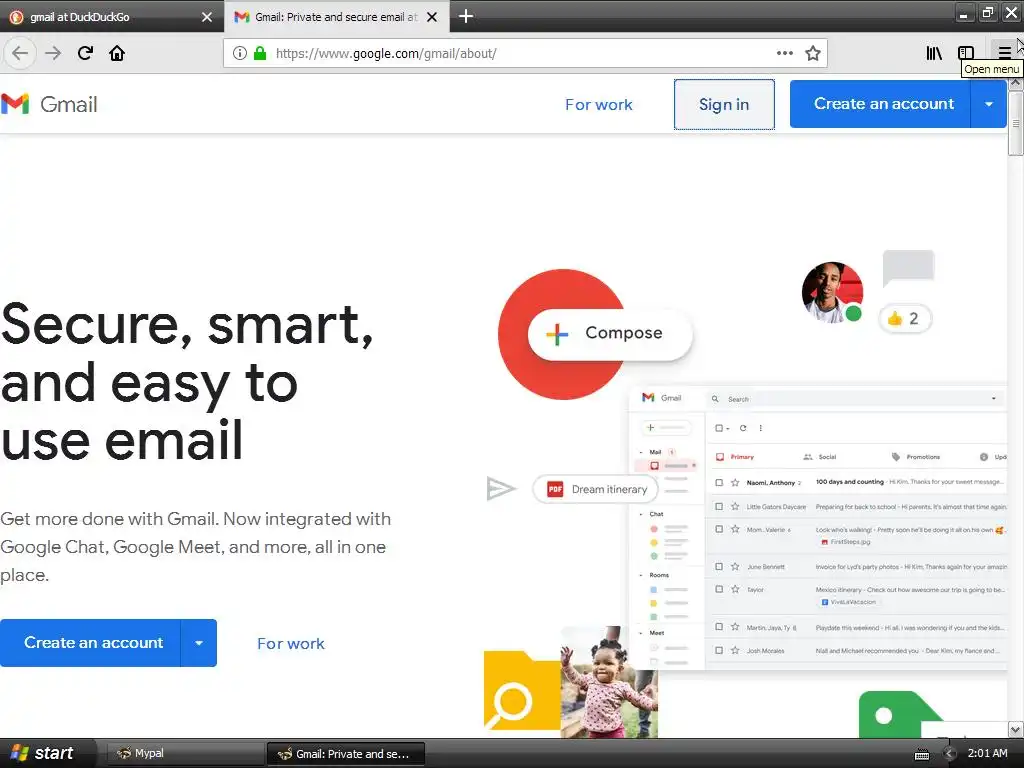Open the Windows start menu

tap(42, 753)
